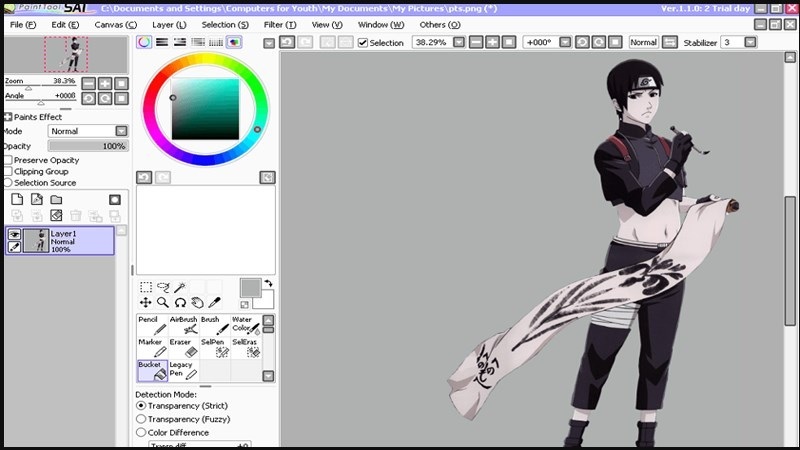Image resolution: width=800 pixels, height=450 pixels.
Task: Open the rotation angle dropdown in the toolbar
Action: point(565,42)
